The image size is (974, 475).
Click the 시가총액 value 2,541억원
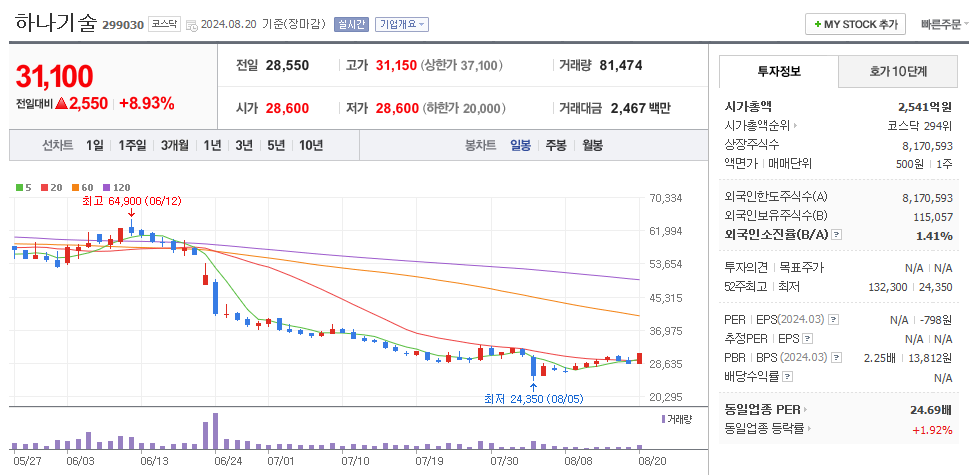pos(925,106)
